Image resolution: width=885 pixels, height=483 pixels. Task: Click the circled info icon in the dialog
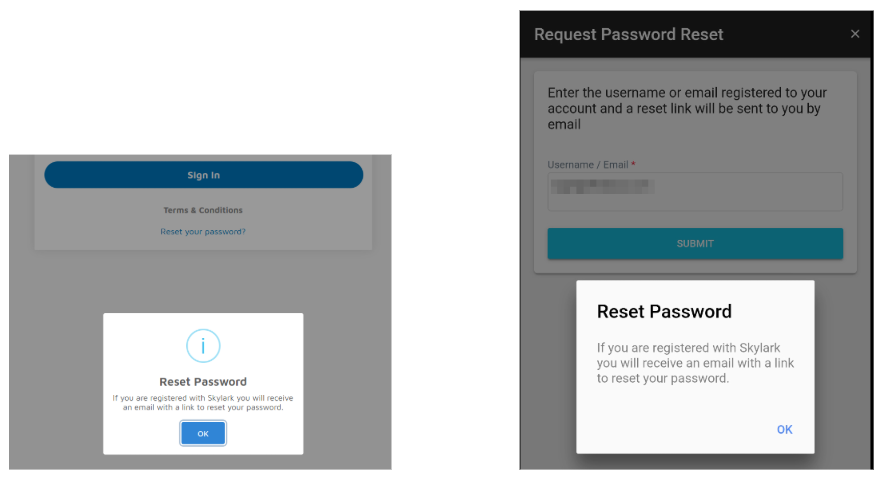click(203, 346)
